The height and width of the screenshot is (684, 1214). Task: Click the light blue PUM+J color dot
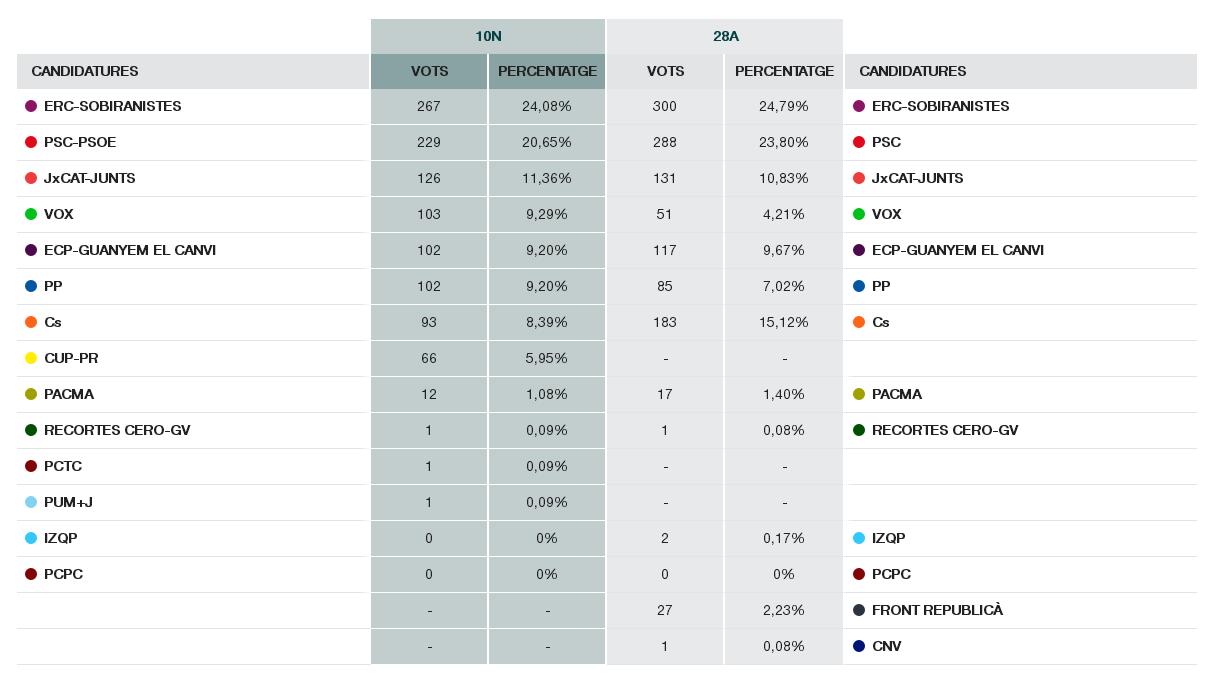click(x=31, y=502)
